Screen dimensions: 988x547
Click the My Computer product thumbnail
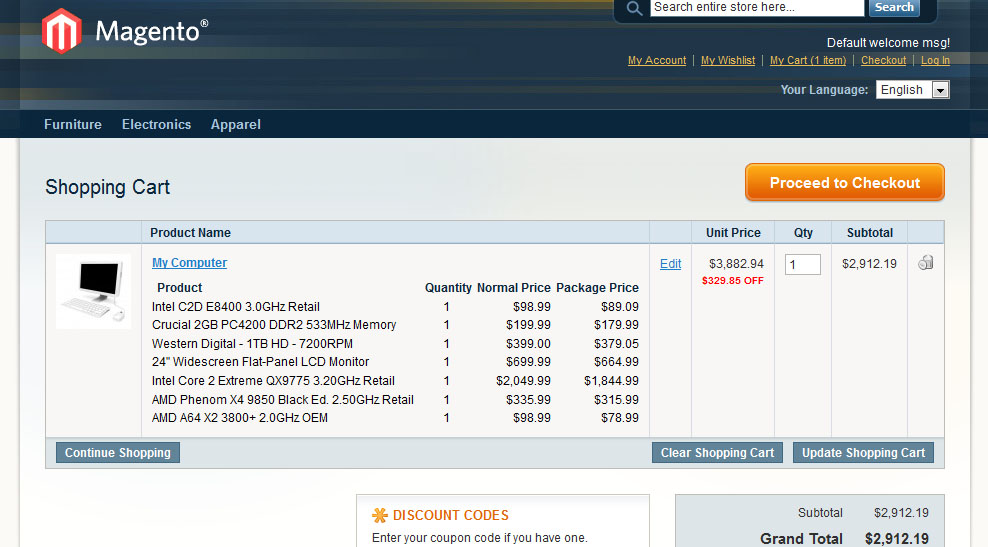93,291
